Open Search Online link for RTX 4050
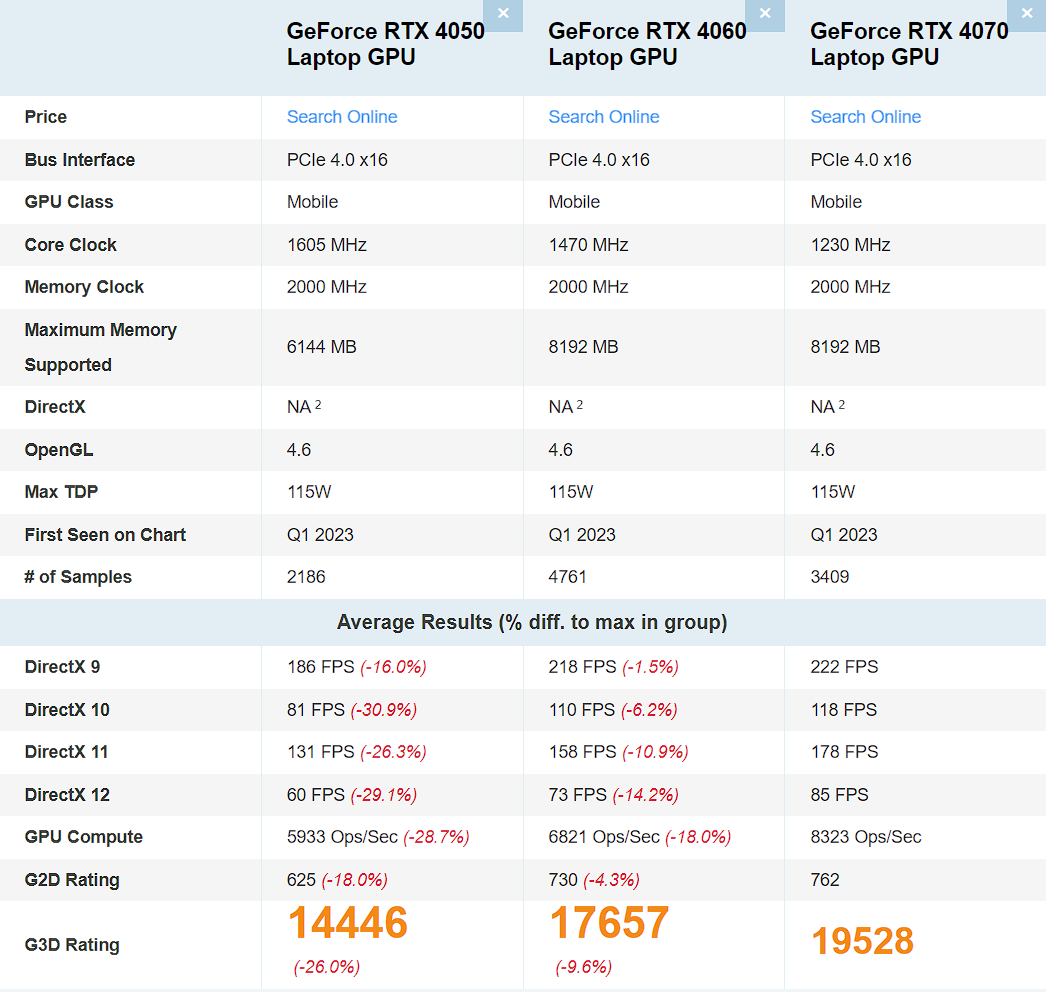This screenshot has width=1046, height=992. click(x=342, y=117)
